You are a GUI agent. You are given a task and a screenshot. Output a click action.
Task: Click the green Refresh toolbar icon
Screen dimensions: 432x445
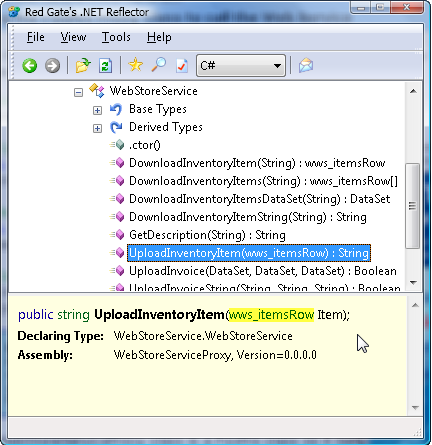pyautogui.click(x=105, y=65)
